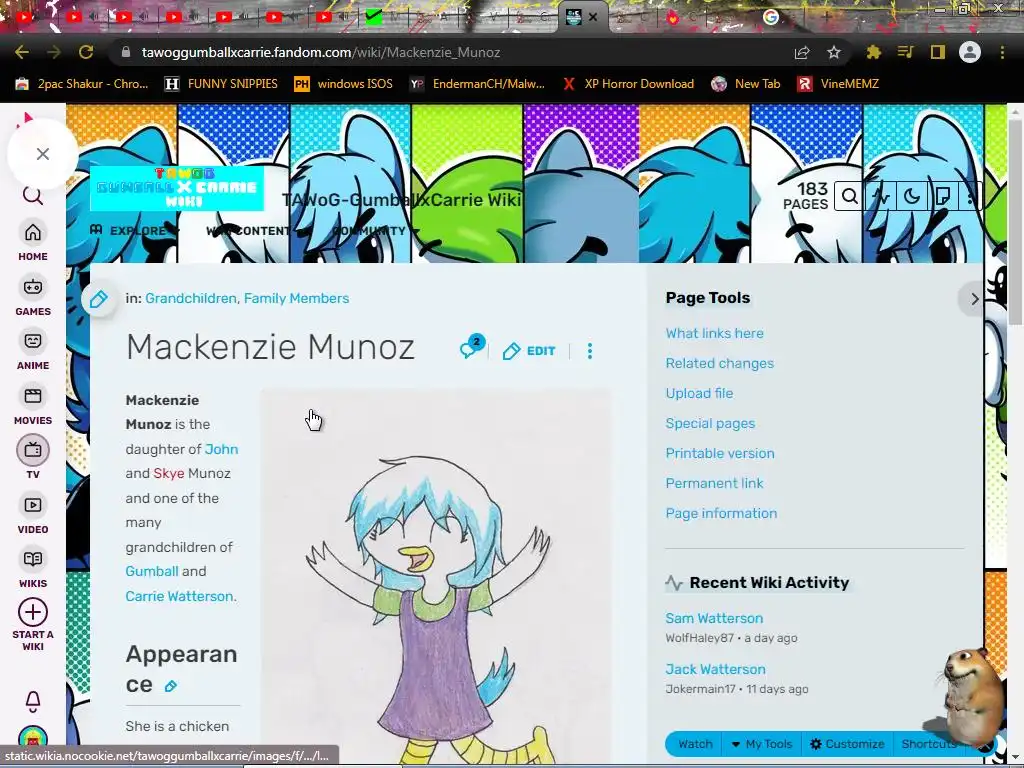Screen dimensions: 1024x768
Task: Open Special pages link
Action: 711,423
